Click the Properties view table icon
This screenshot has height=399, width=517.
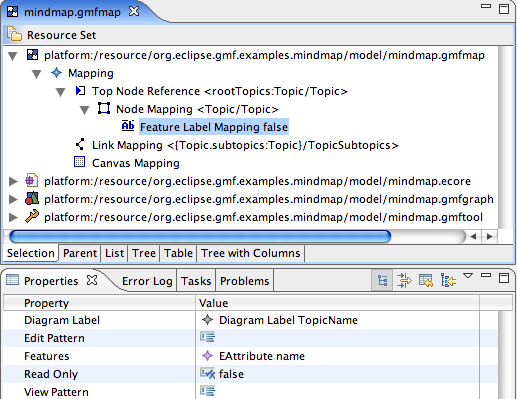pos(13,280)
